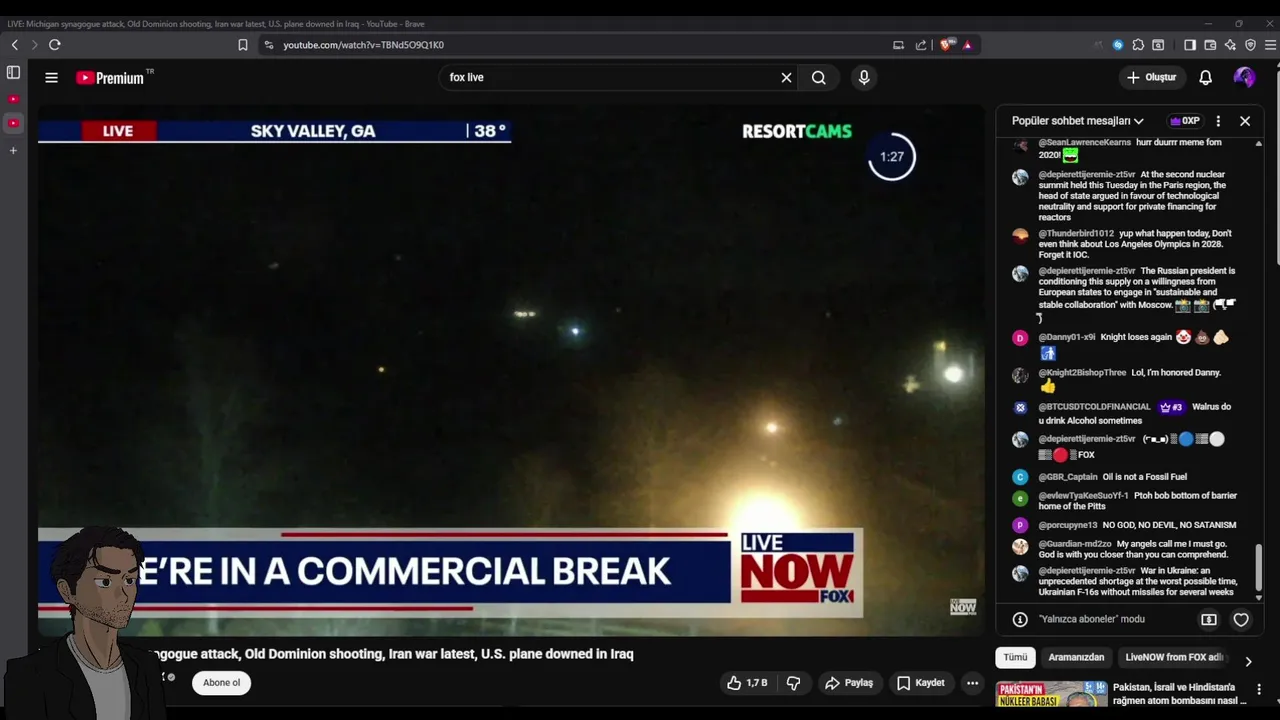Screen dimensions: 1280x720
Task: Show more filter chips with arrow
Action: point(1248,661)
